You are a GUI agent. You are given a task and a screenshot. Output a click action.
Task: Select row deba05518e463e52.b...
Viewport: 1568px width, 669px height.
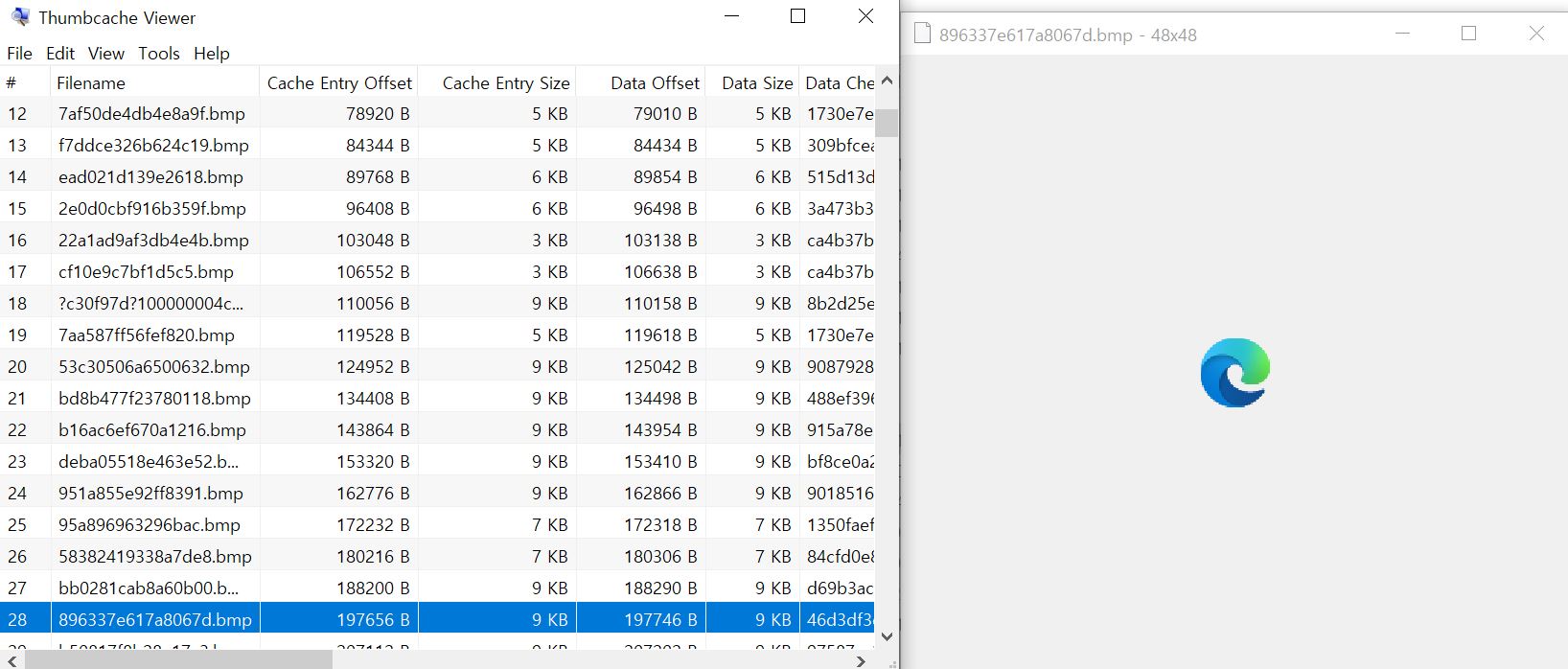(x=437, y=461)
